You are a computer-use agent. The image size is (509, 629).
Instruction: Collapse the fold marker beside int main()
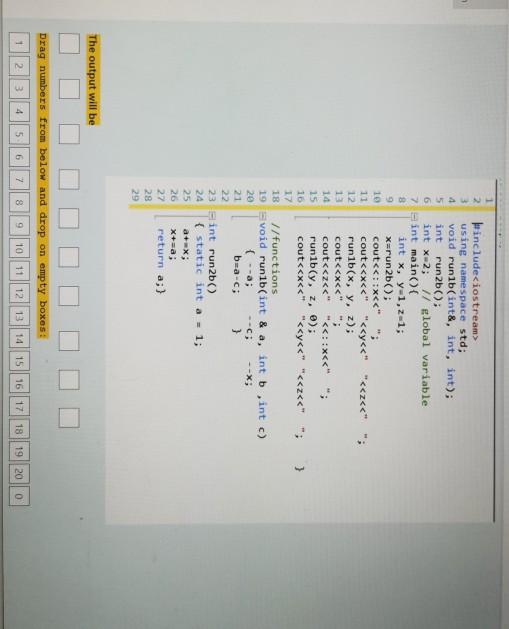click(x=414, y=217)
